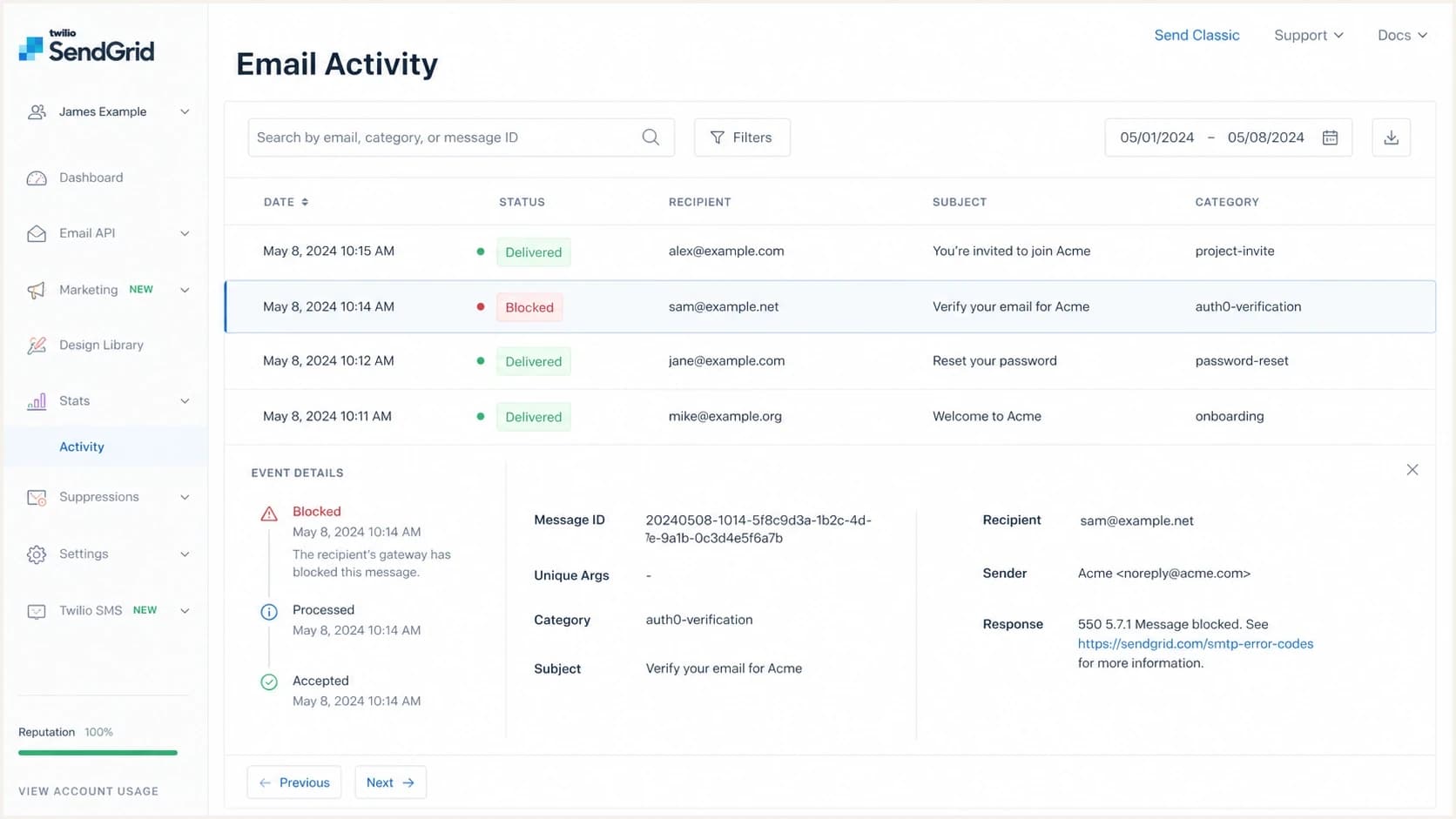Click subject 'Welcome to Acme'
Image resolution: width=1456 pixels, height=819 pixels.
987,417
